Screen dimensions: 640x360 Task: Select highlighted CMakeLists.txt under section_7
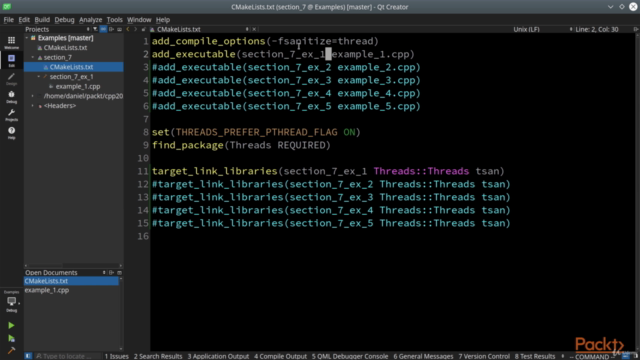pos(73,67)
